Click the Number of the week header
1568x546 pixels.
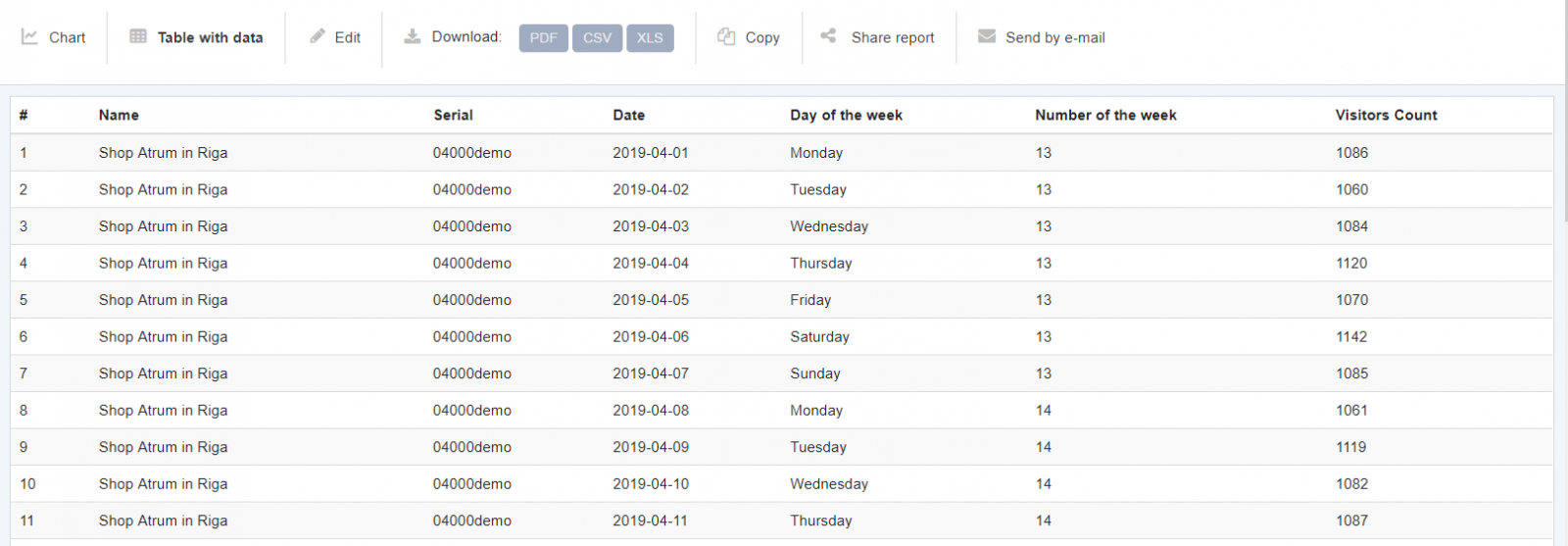(1105, 115)
